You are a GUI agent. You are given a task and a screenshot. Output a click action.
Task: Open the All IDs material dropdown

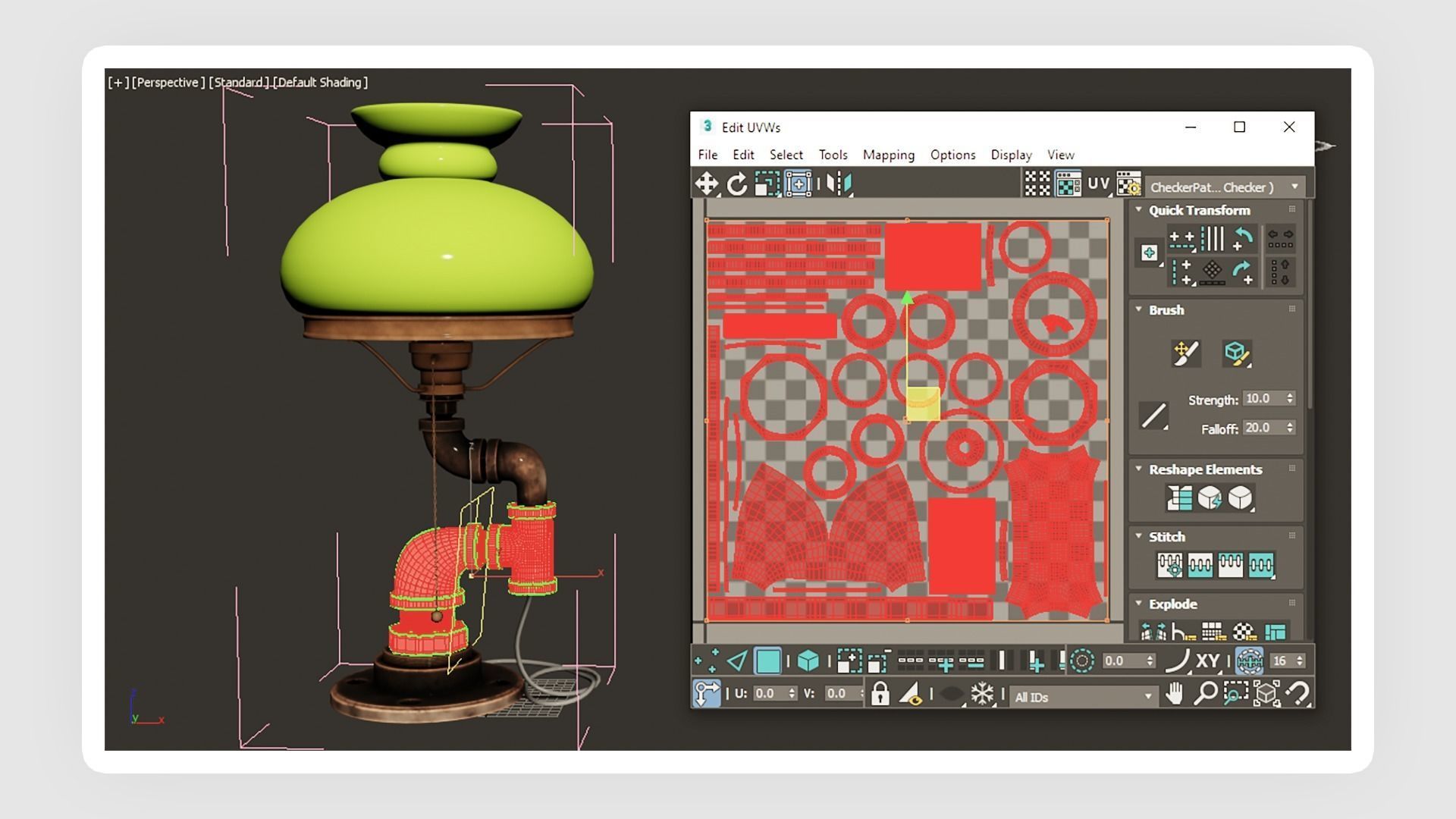1083,697
